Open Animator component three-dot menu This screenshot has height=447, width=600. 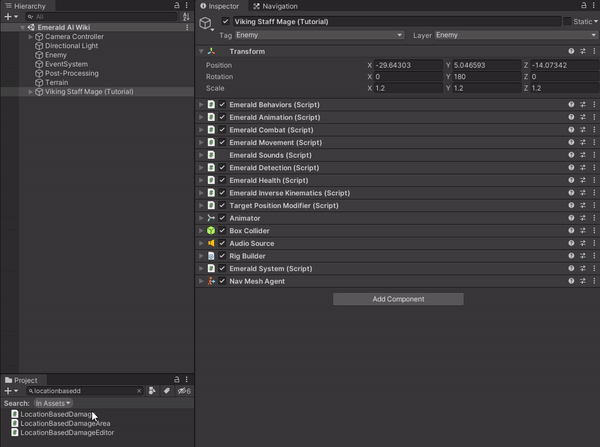coord(593,218)
